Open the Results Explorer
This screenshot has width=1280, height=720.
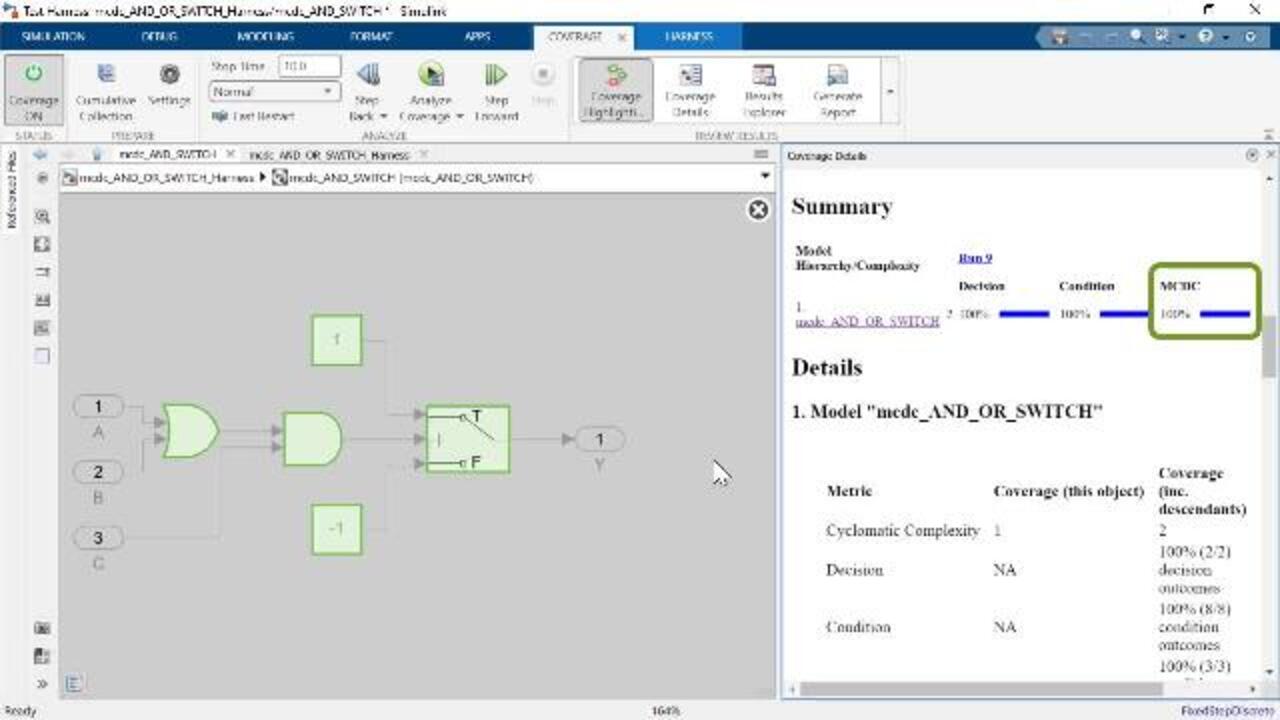(x=763, y=77)
